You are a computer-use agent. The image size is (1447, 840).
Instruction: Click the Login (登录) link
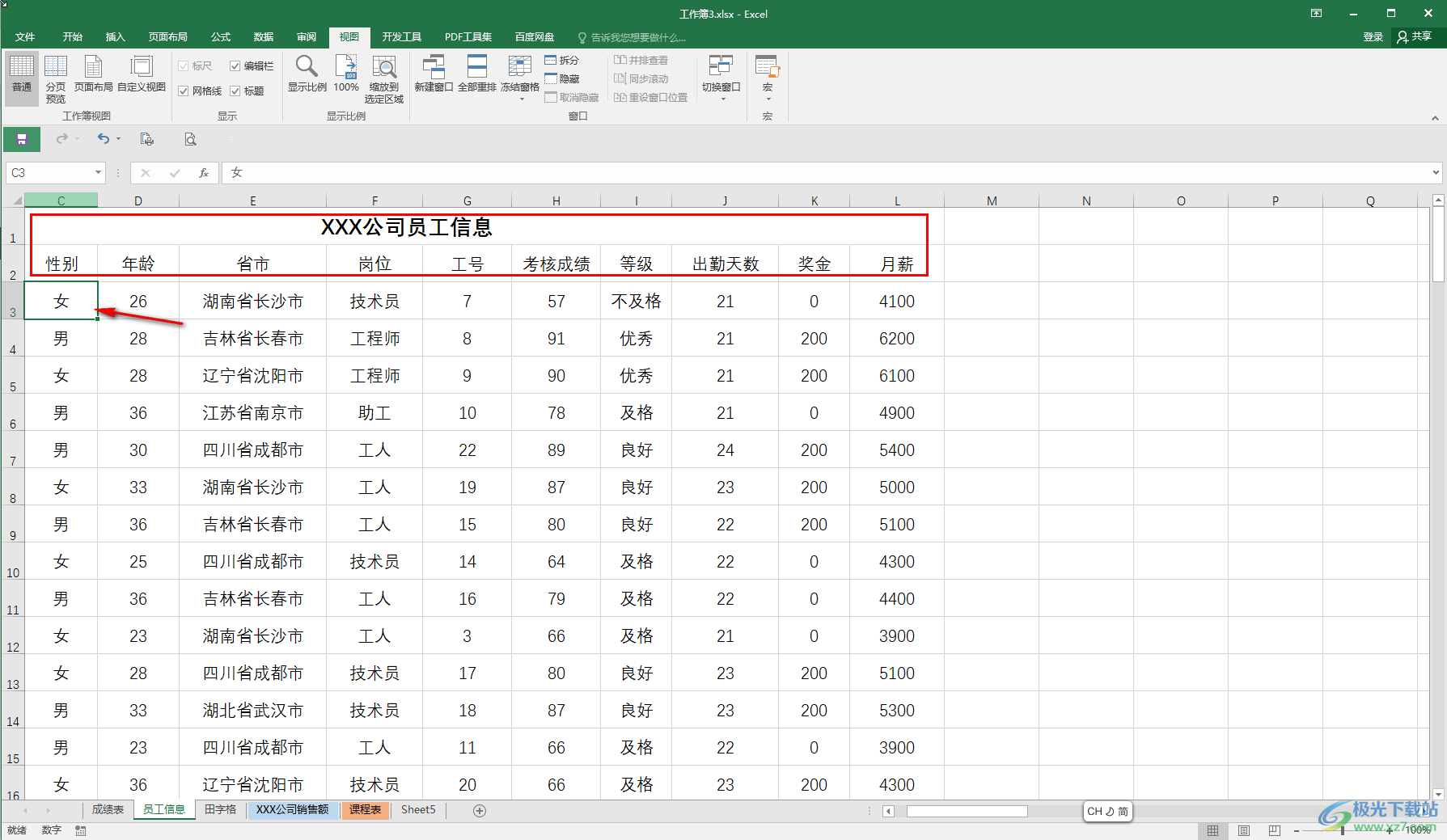[x=1373, y=37]
